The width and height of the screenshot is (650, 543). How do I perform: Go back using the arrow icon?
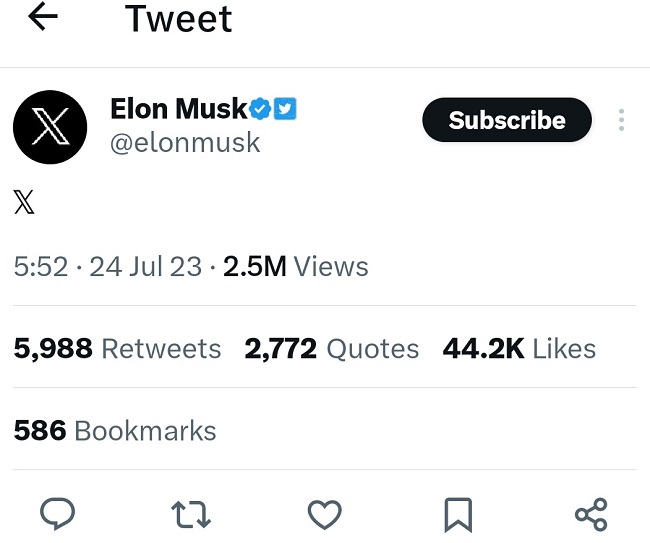click(x=44, y=17)
